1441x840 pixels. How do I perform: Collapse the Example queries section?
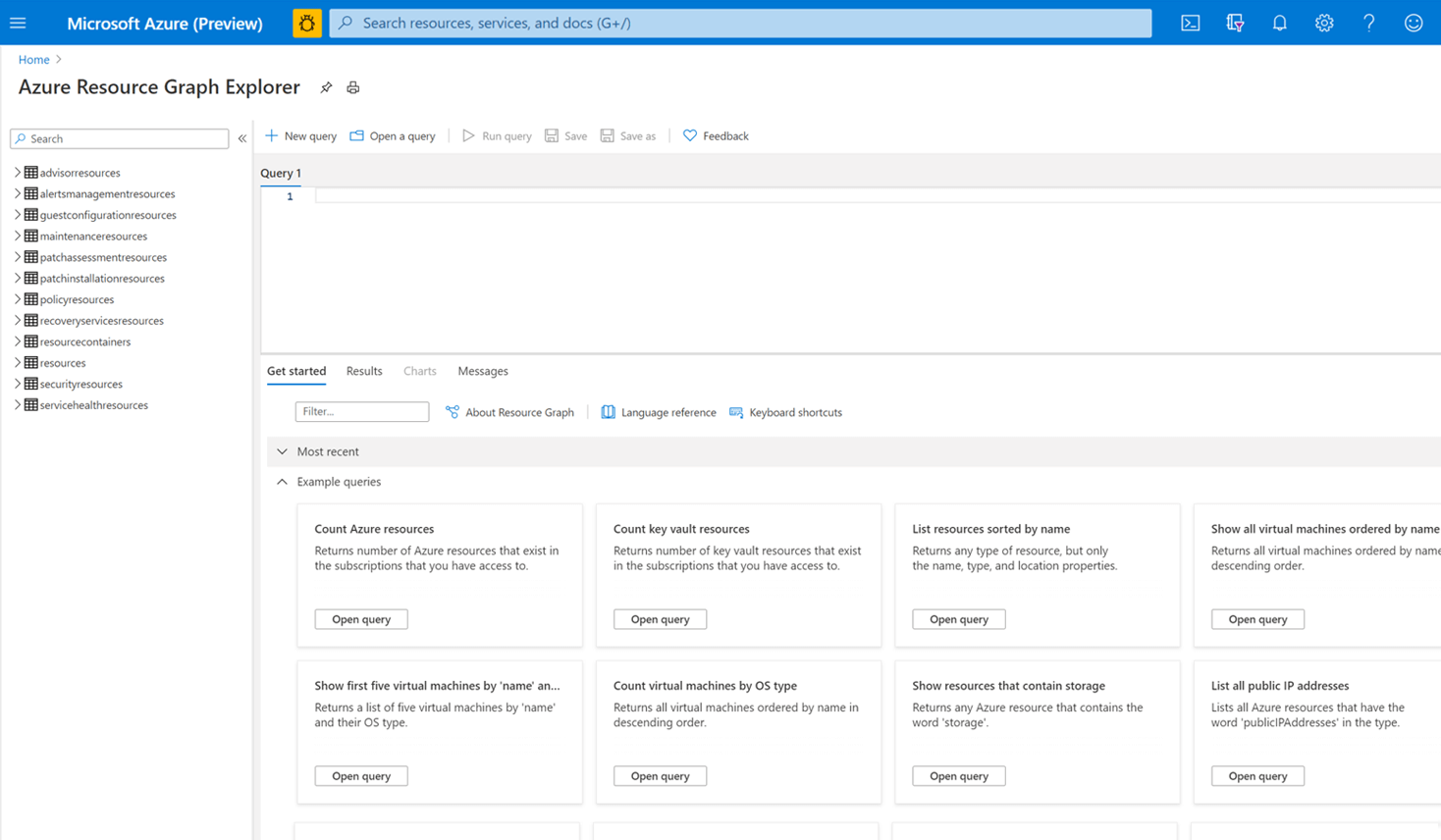[x=283, y=482]
